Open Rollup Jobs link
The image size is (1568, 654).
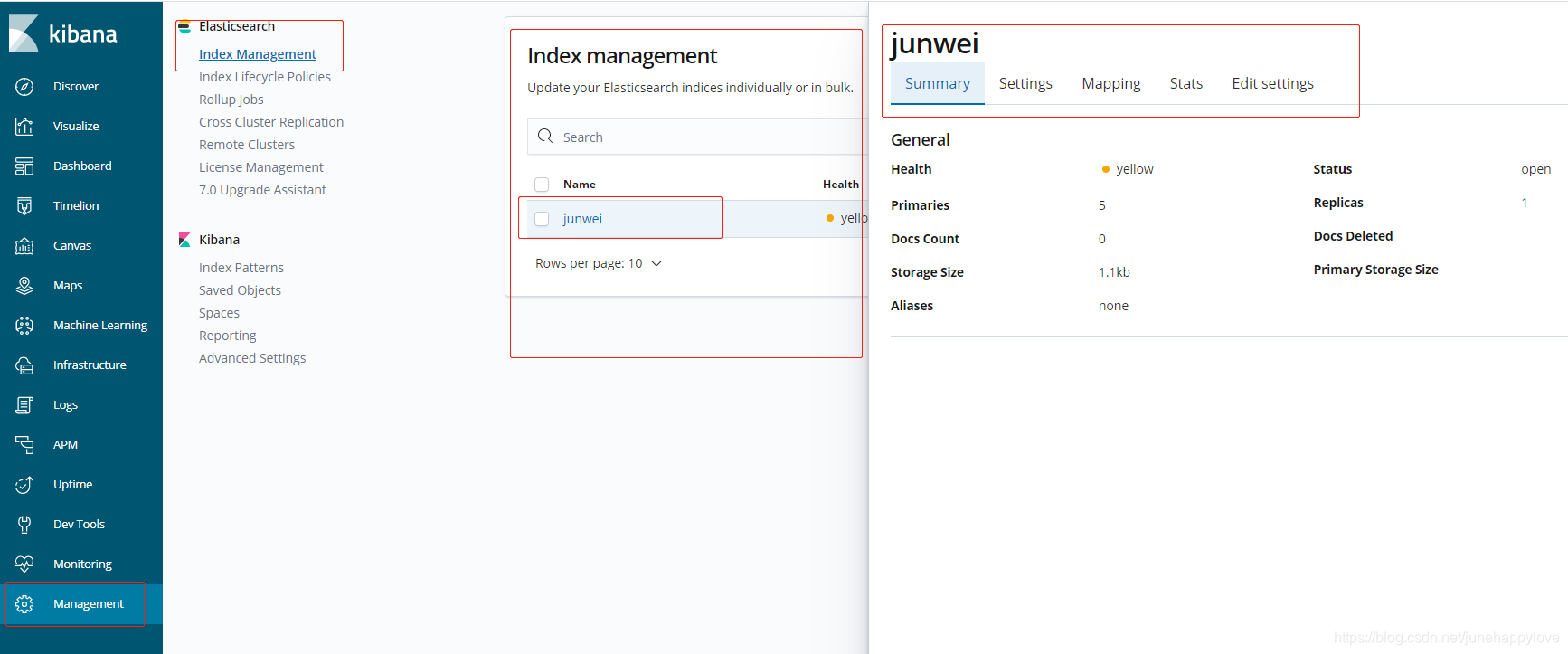coord(231,100)
